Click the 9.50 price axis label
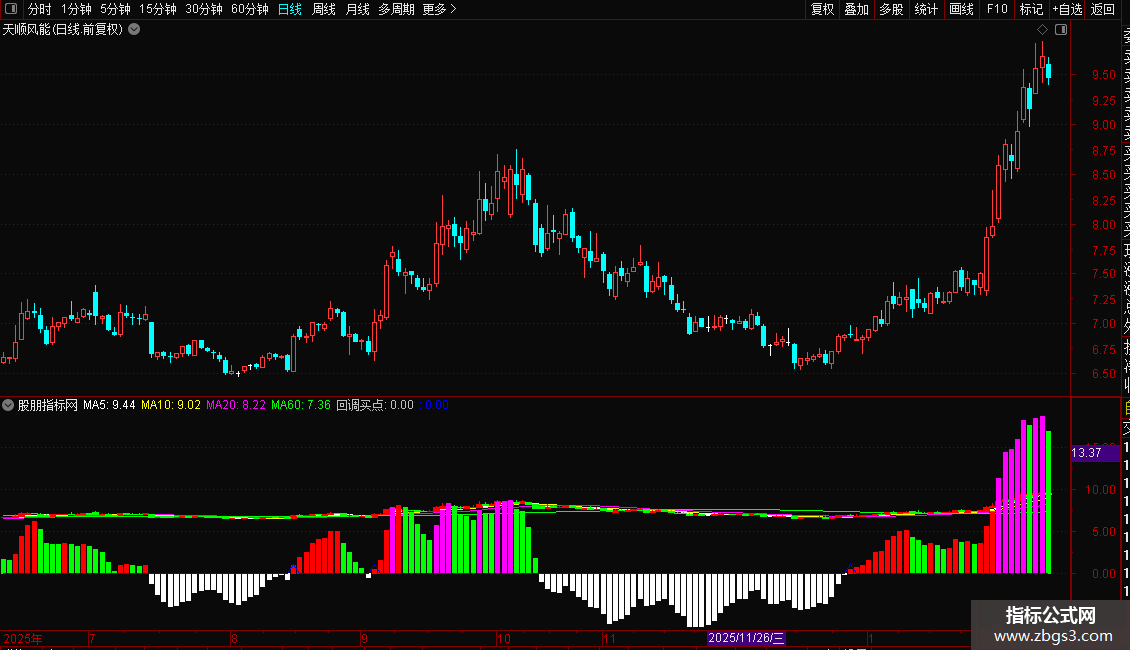 coord(1103,75)
